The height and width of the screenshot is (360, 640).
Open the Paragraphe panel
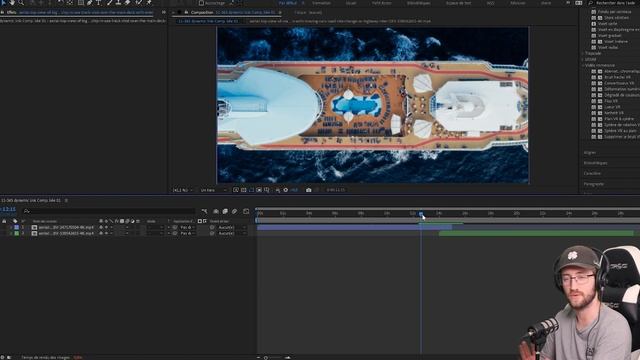pyautogui.click(x=594, y=184)
